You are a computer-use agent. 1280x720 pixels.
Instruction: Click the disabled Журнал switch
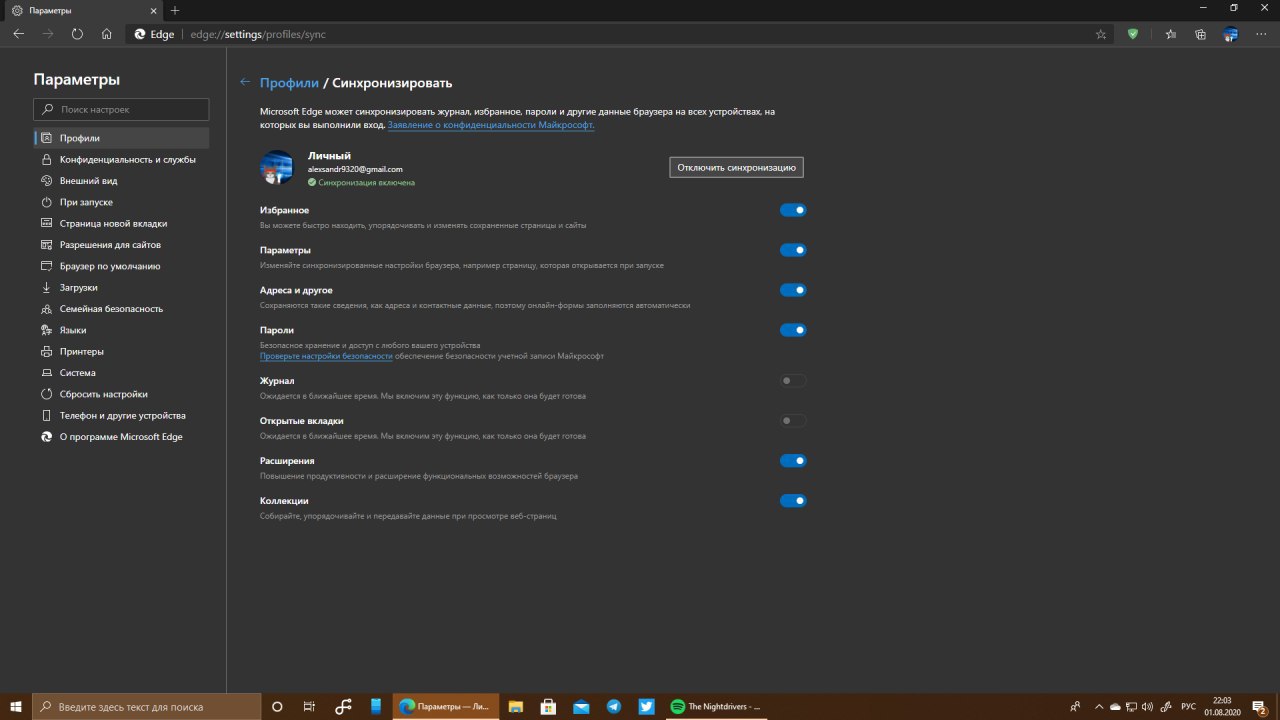click(x=793, y=381)
